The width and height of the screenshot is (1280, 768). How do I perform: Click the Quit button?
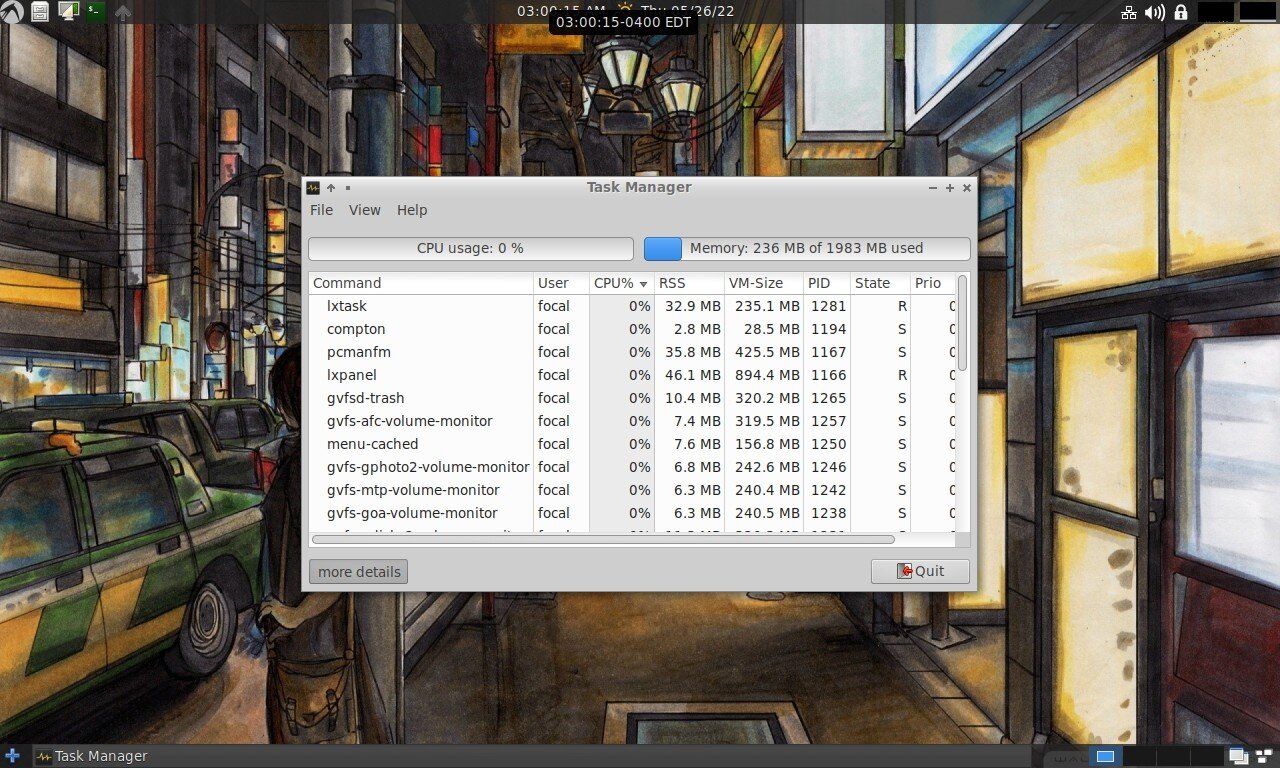920,571
